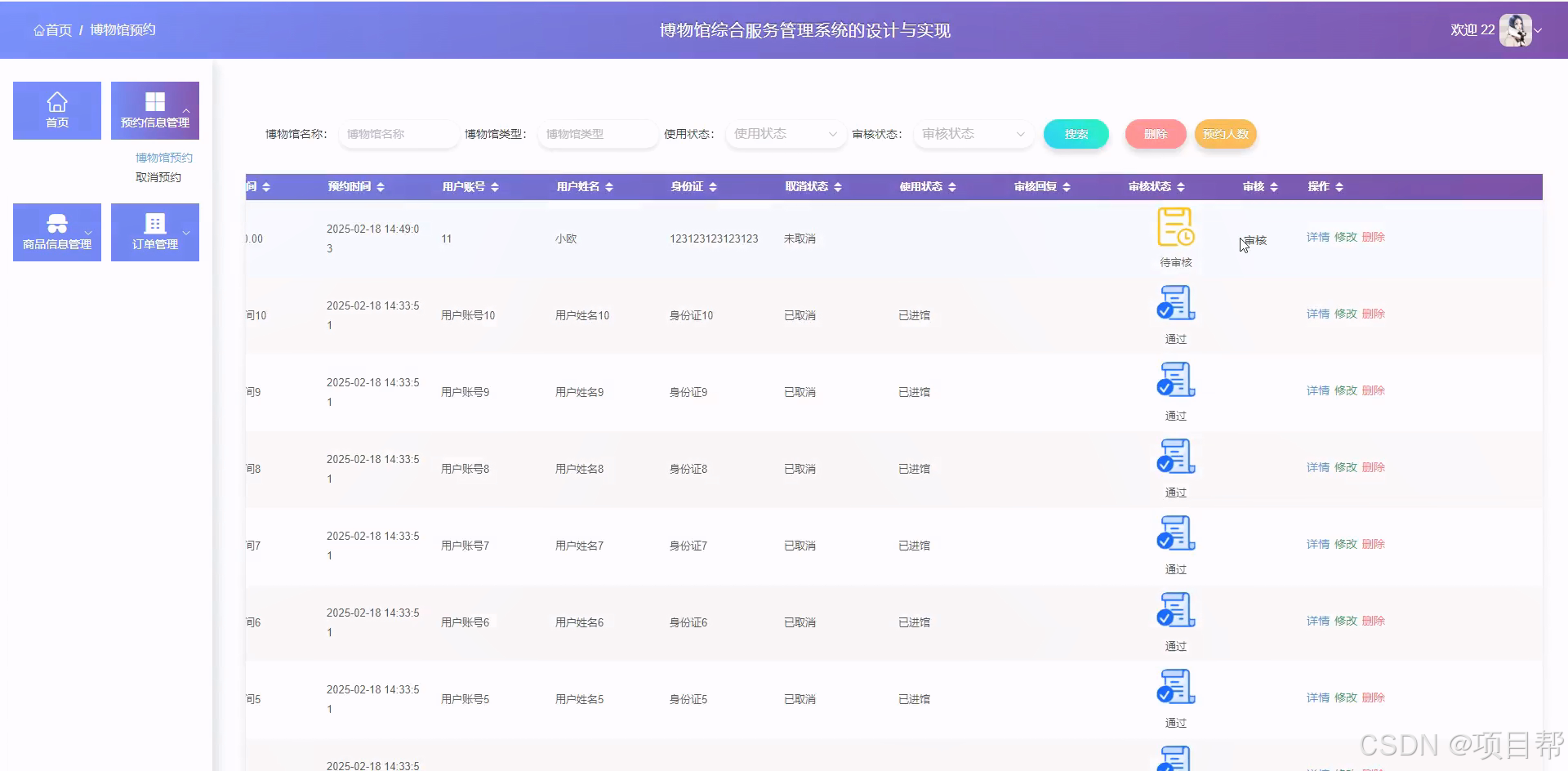
Task: Click the 博物馆预约 breadcrumb text
Action: coord(122,30)
